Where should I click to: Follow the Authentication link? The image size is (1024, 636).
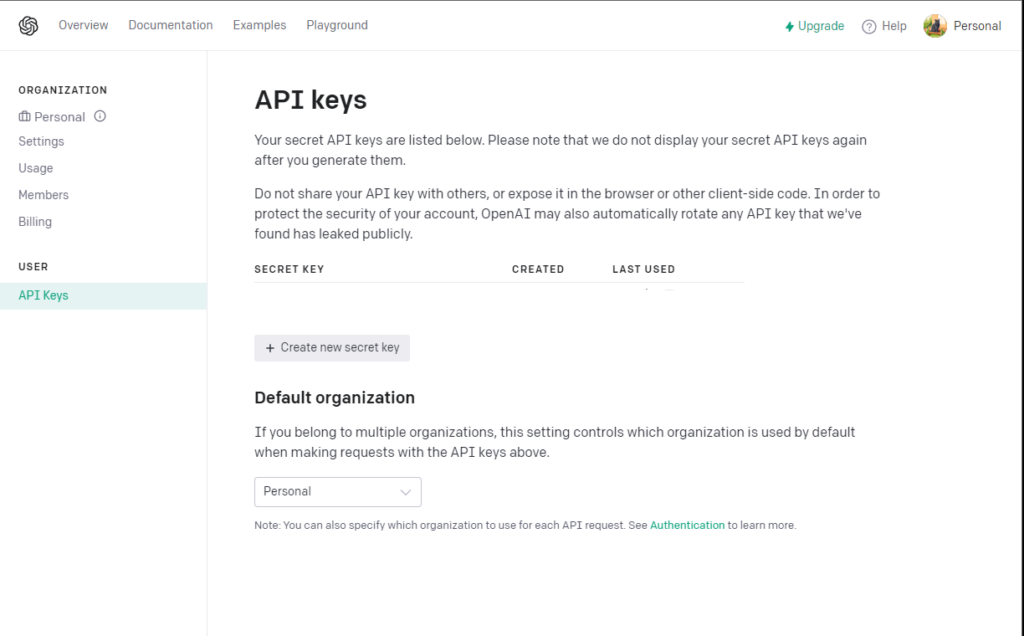[687, 525]
